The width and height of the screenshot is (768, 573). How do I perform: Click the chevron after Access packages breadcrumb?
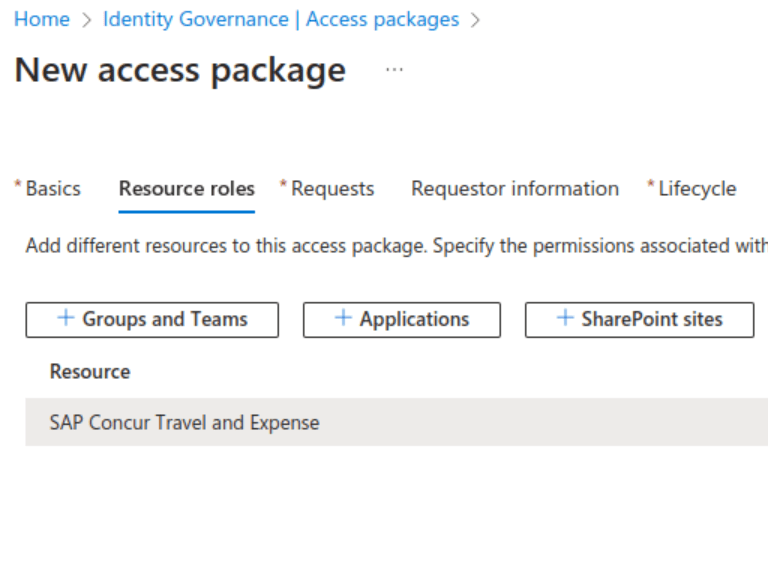(x=475, y=20)
